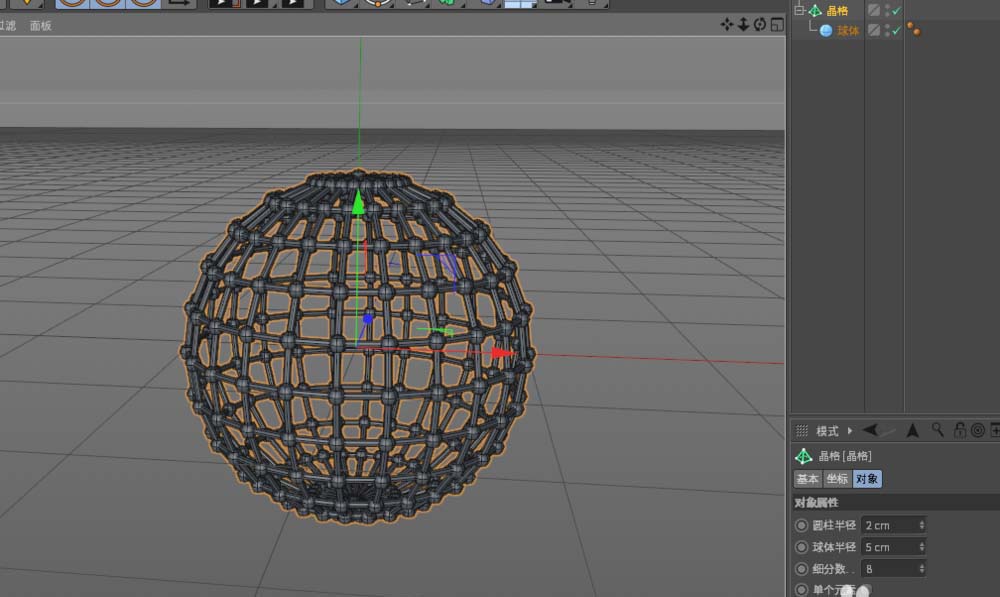Viewport: 1000px width, 597px height.
Task: Click the magnifier search icon above the Attributes panel
Action: click(937, 430)
